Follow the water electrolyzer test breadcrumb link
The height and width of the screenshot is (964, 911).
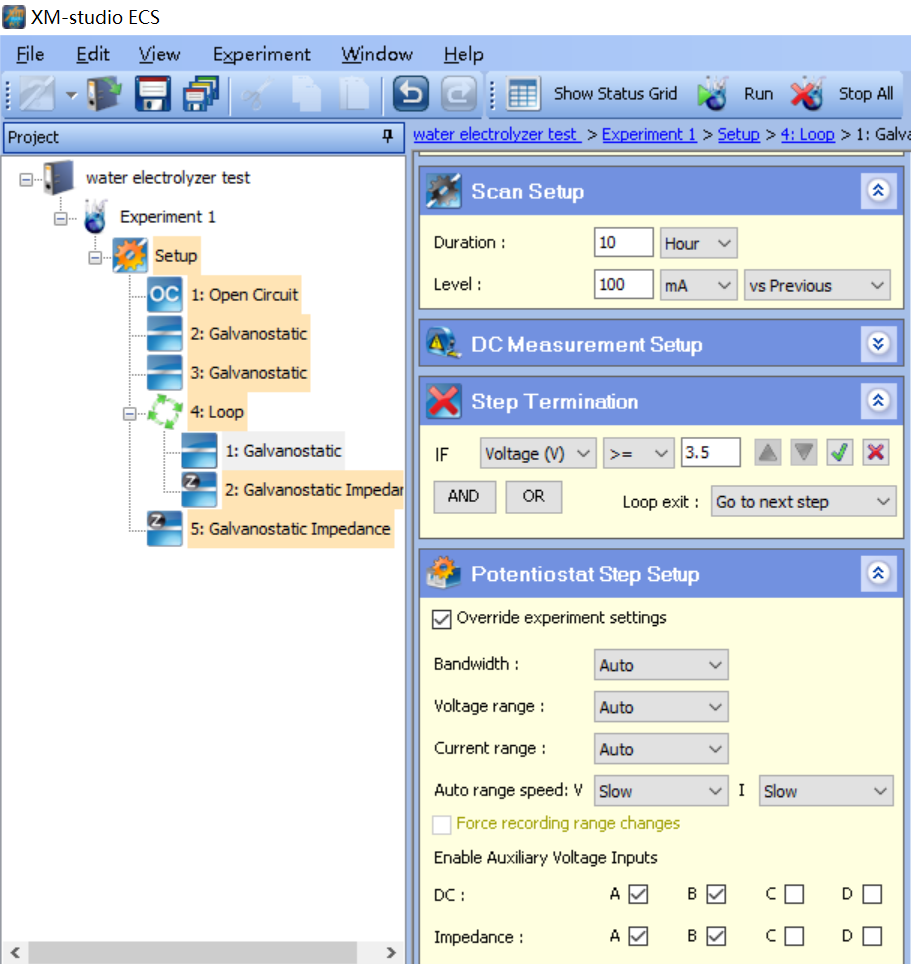[x=496, y=134]
